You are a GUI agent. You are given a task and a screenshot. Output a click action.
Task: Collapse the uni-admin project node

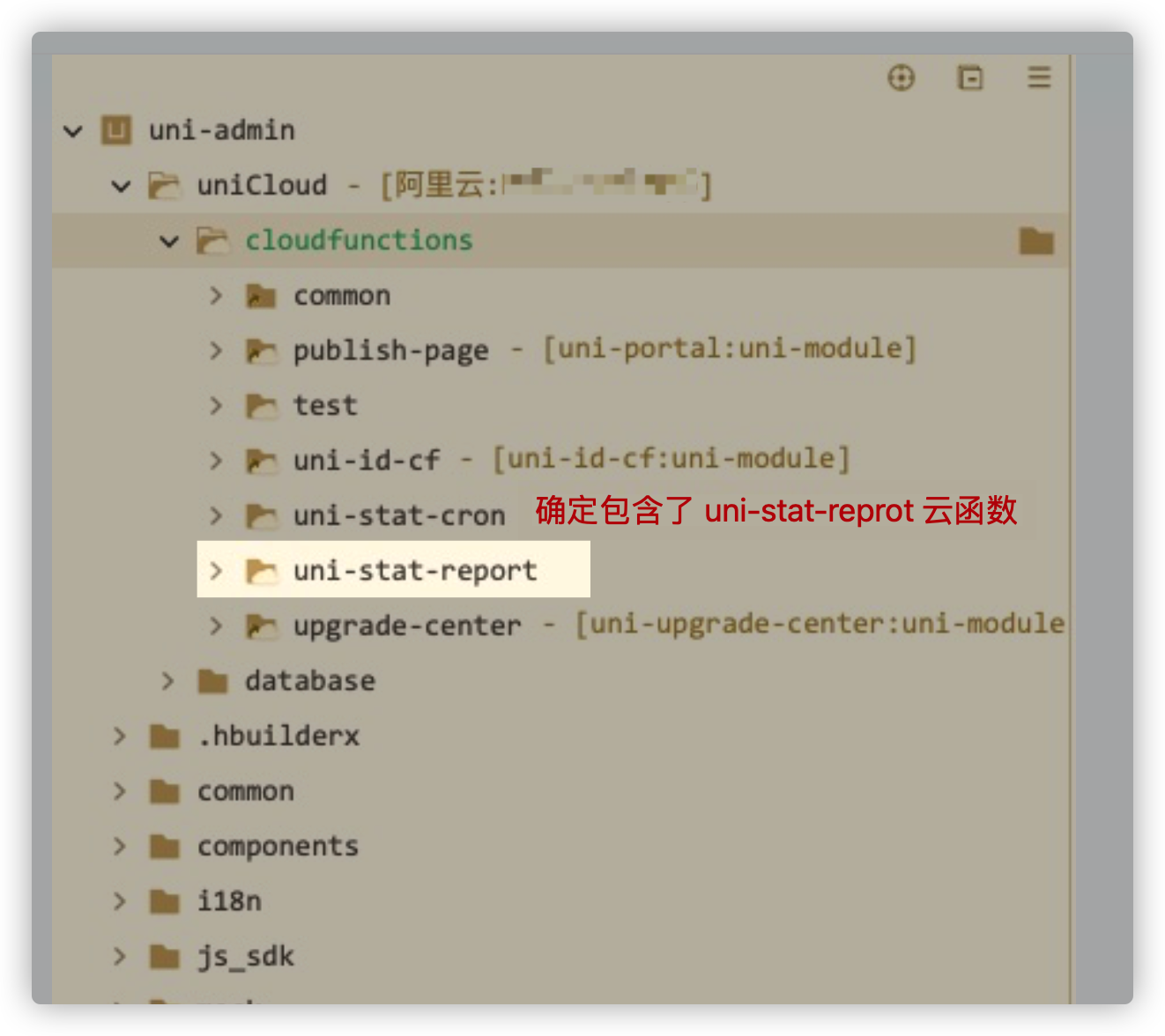coord(73,131)
